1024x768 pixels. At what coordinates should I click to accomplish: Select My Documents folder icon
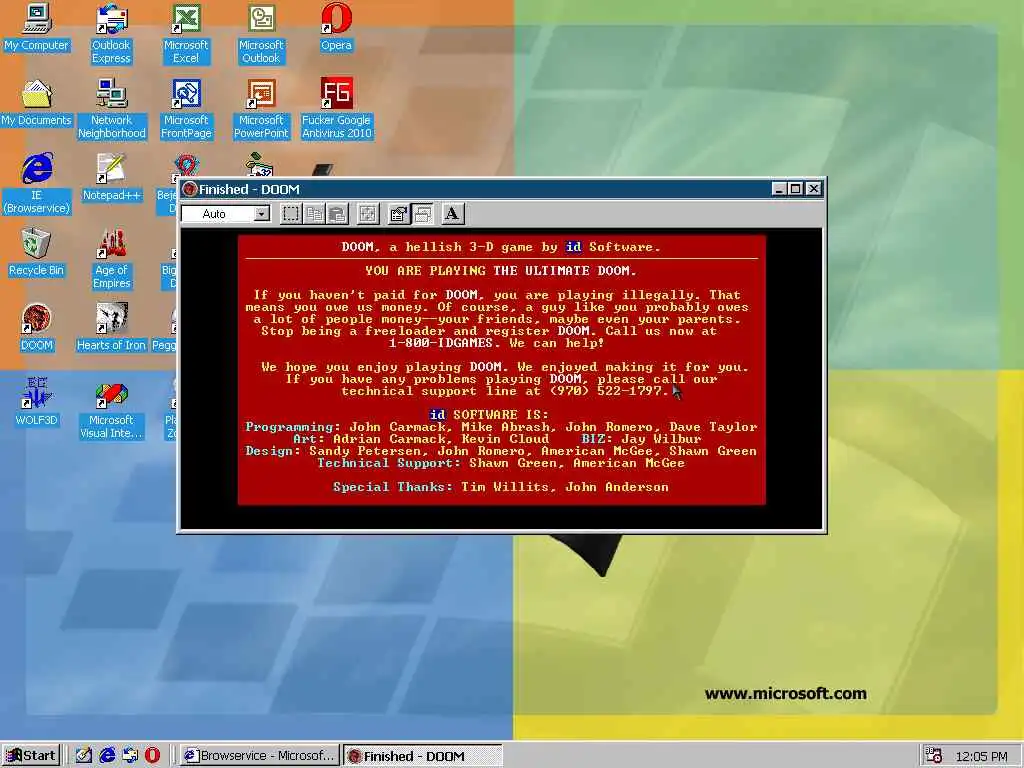coord(36,103)
